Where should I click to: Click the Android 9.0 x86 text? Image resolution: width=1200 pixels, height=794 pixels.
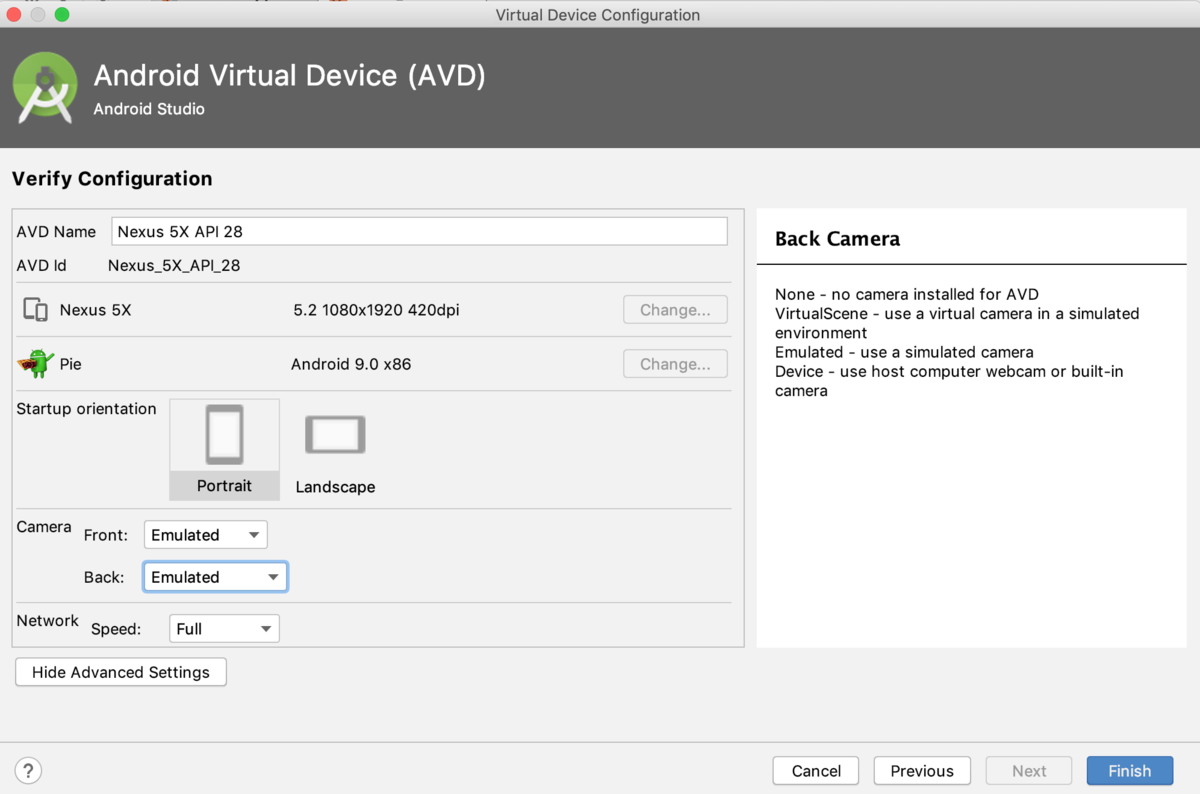click(x=351, y=364)
